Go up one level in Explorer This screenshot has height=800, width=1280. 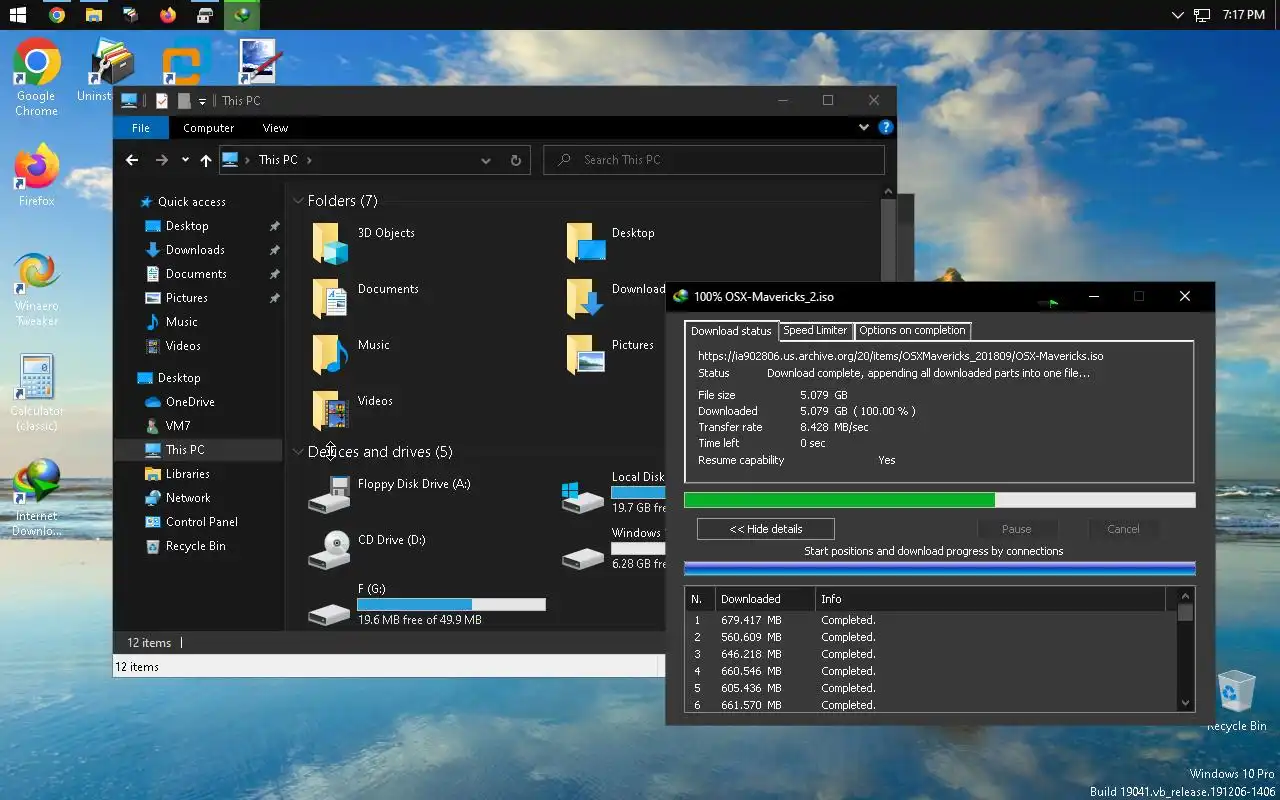point(206,160)
